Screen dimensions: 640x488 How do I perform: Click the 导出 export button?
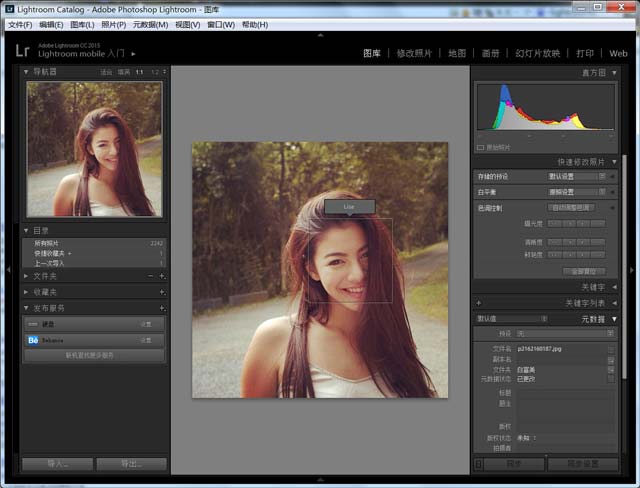pyautogui.click(x=131, y=464)
